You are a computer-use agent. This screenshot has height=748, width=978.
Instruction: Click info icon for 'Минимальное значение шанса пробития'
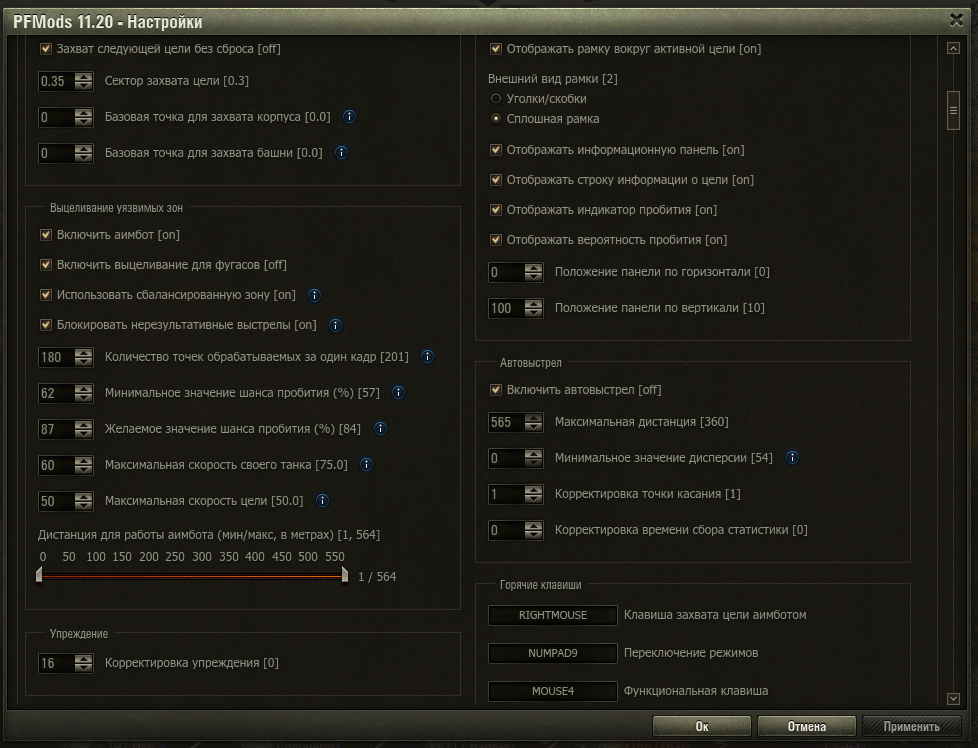point(398,393)
